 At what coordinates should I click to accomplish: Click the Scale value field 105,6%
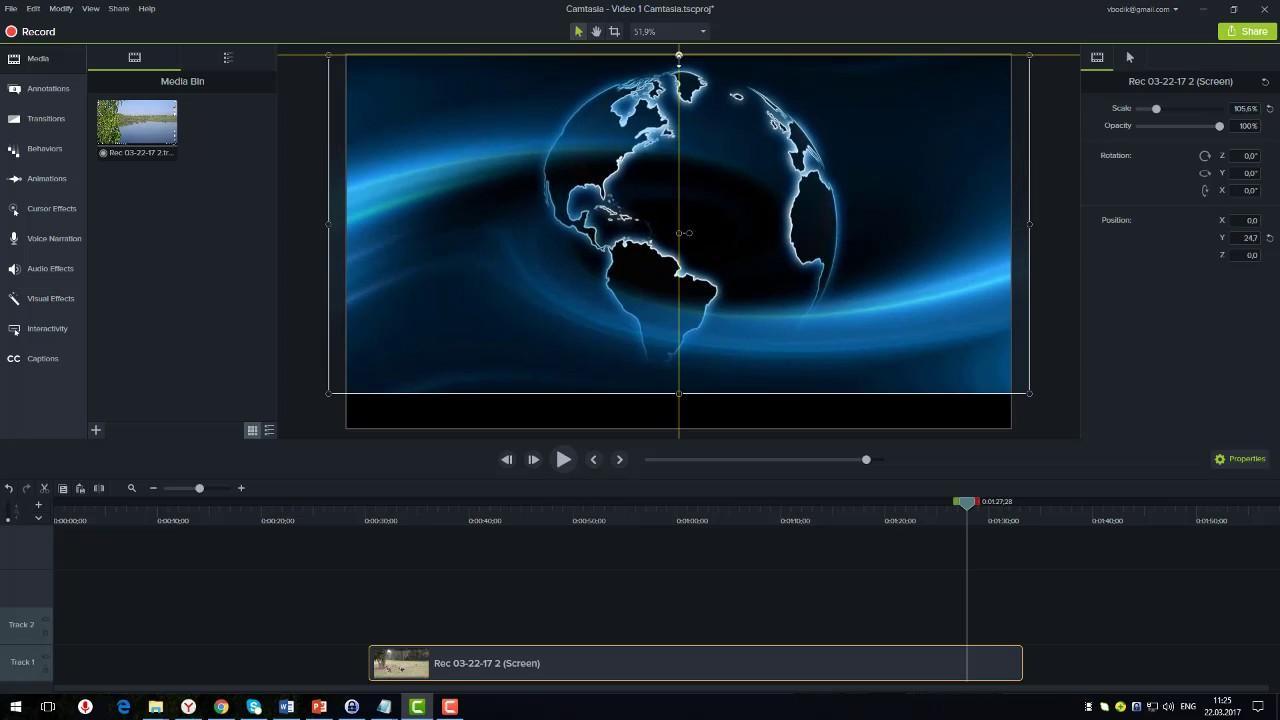[x=1245, y=109]
